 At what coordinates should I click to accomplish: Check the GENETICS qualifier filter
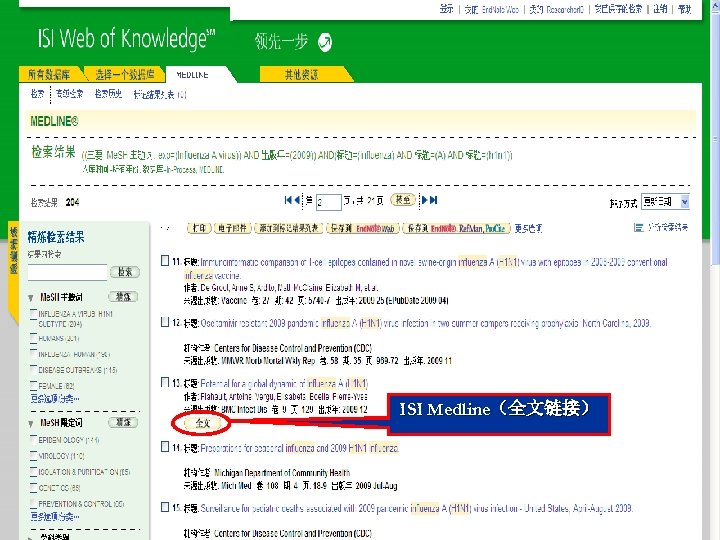[34, 488]
